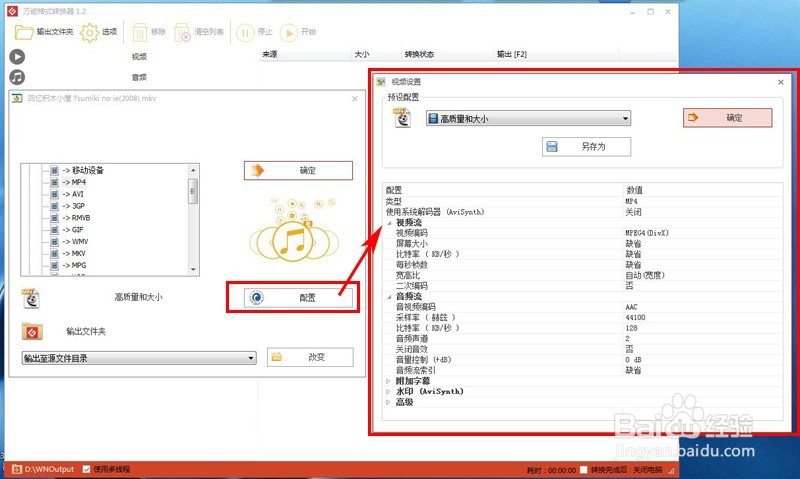Click the 视频设置 dialog title icon
This screenshot has width=800, height=479.
(381, 82)
